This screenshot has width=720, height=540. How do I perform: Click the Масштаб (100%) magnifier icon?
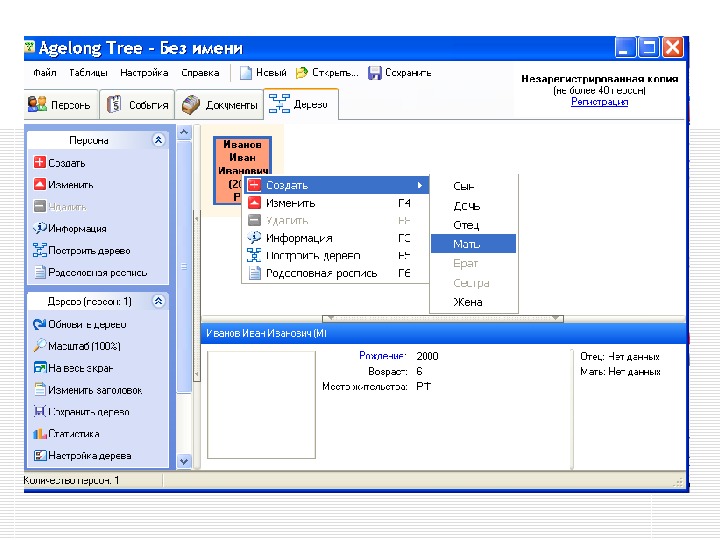pyautogui.click(x=39, y=345)
